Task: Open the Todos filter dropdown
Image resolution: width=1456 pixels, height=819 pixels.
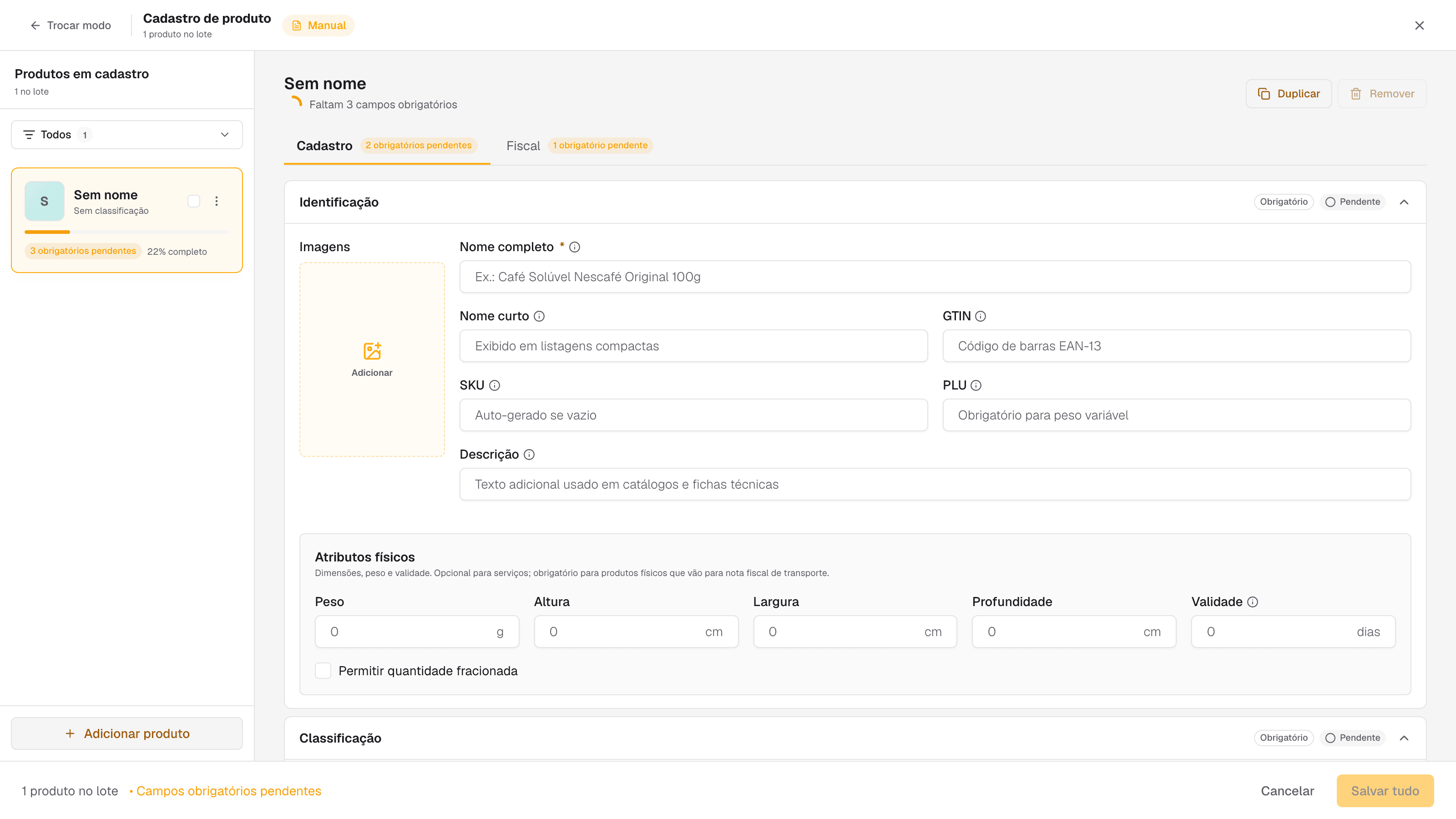Action: click(x=126, y=135)
